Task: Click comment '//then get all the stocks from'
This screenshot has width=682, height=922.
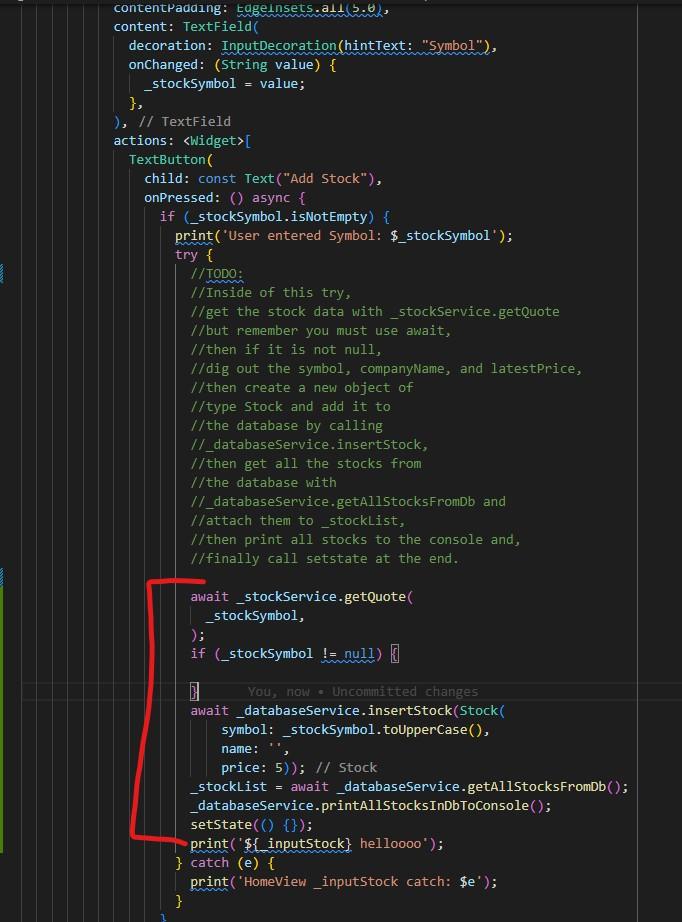Action: pyautogui.click(x=306, y=463)
